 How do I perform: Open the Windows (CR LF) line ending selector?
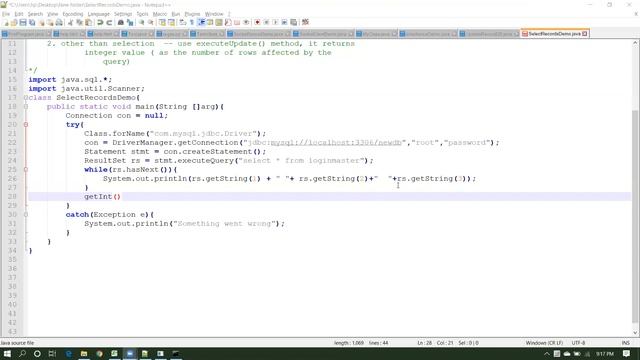[544, 343]
